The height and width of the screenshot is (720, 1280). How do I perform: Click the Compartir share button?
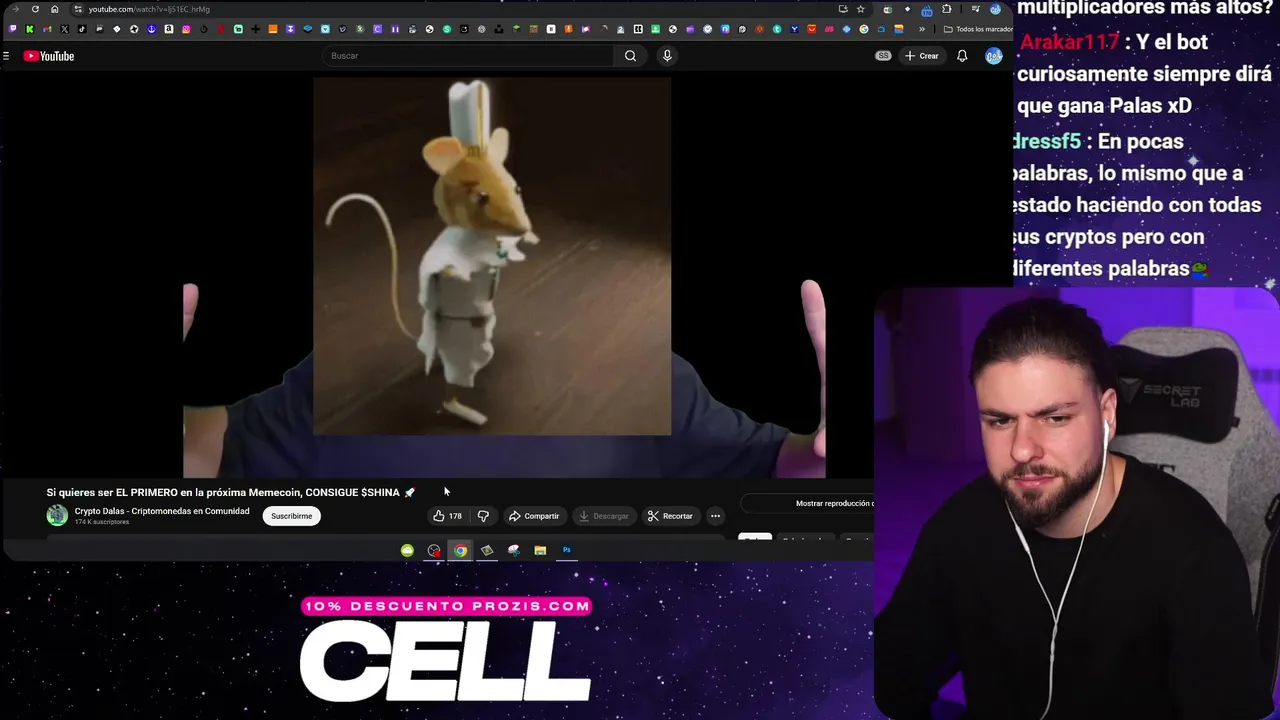click(x=534, y=516)
